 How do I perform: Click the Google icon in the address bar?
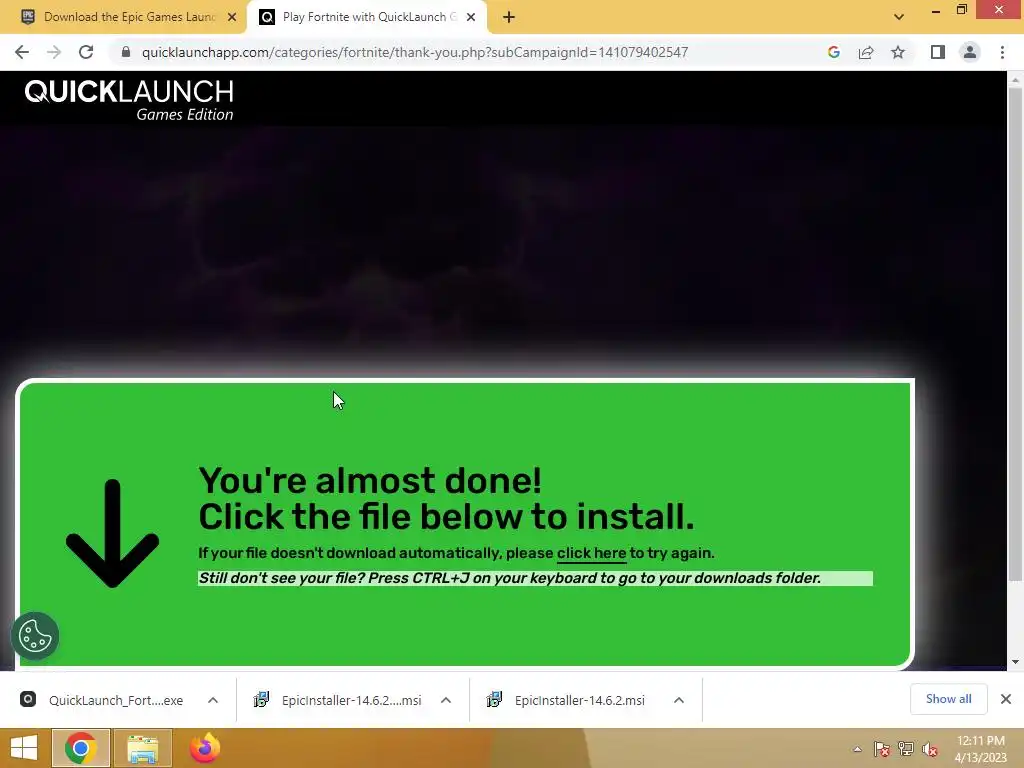tap(833, 52)
